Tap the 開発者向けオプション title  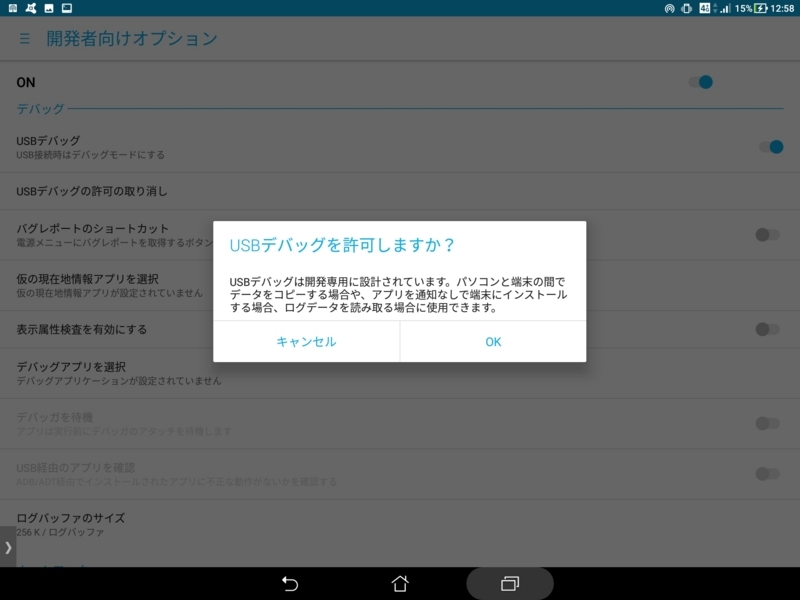click(x=132, y=39)
